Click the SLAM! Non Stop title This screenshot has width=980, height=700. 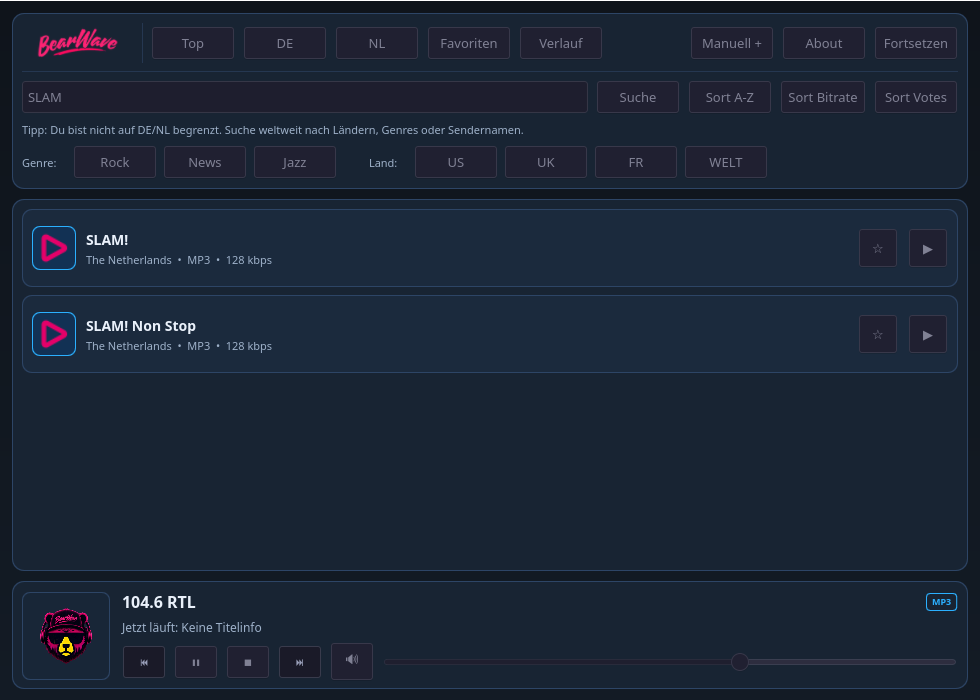[x=141, y=326]
